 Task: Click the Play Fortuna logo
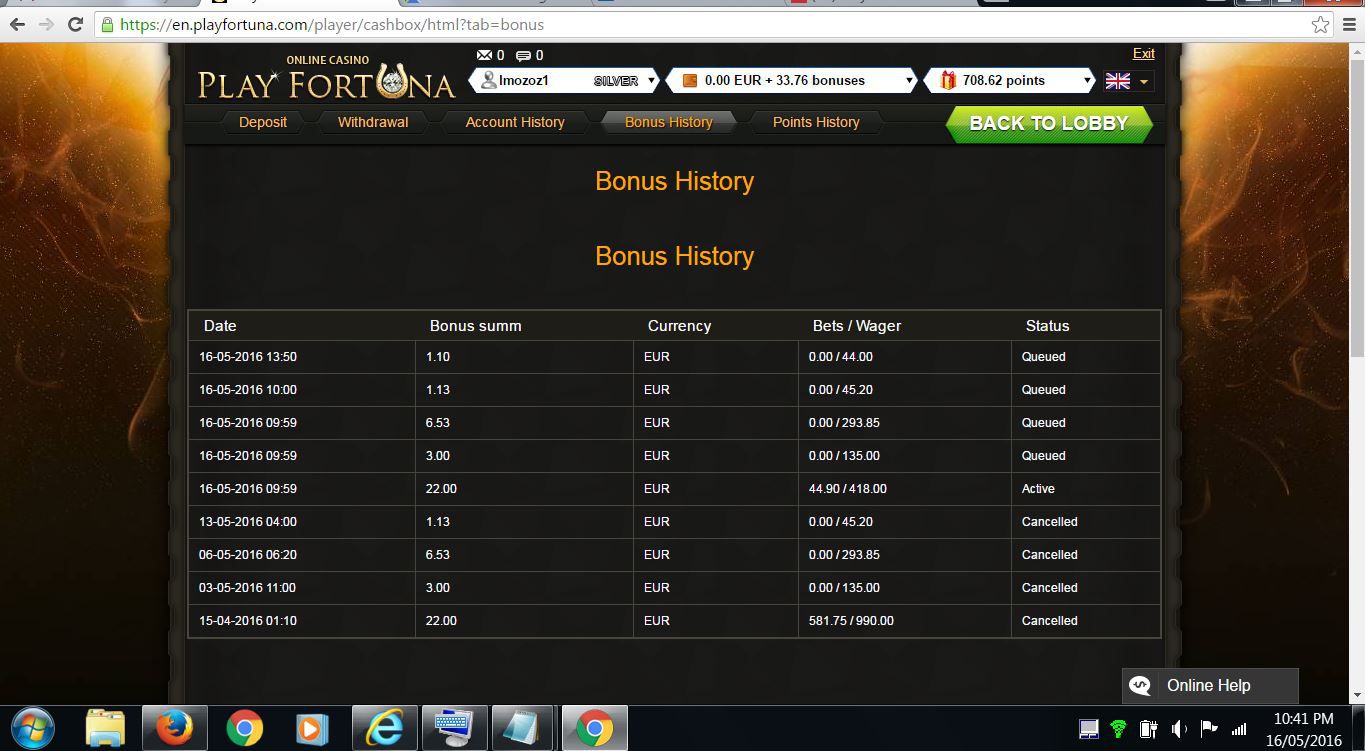pyautogui.click(x=326, y=78)
